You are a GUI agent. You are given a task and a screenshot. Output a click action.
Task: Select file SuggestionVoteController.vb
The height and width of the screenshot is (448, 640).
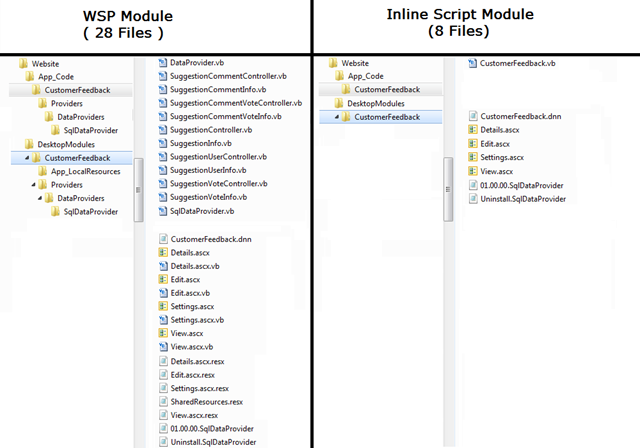pyautogui.click(x=219, y=184)
